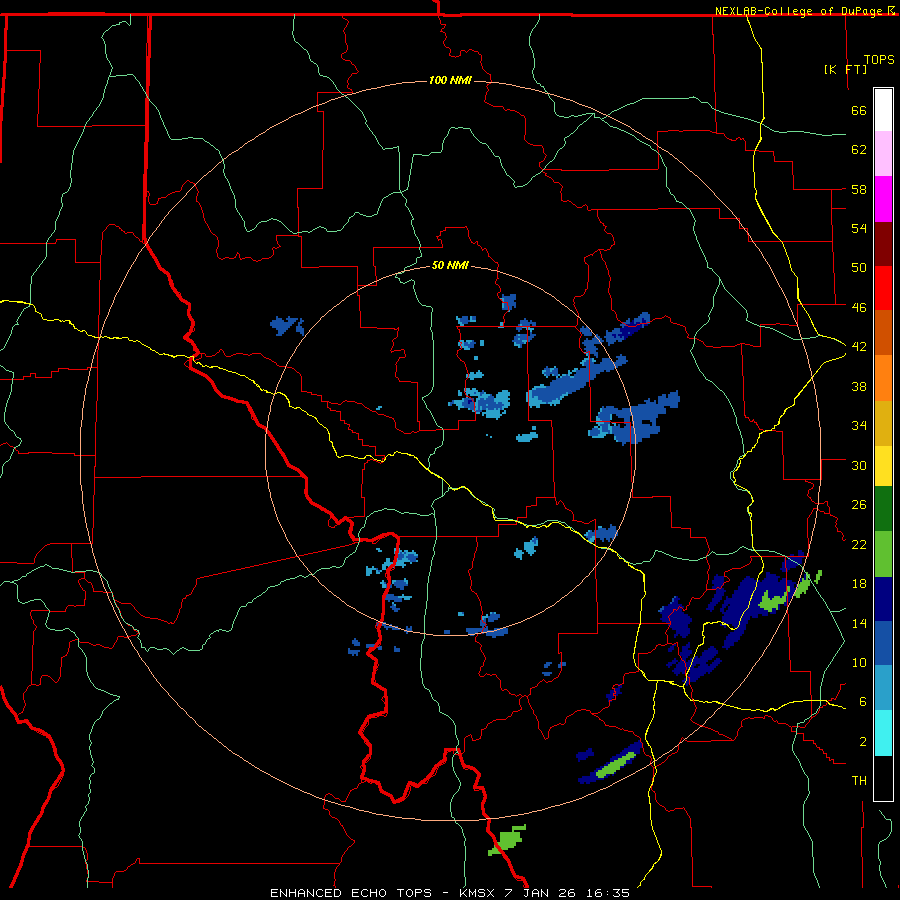
Task: Click the "46" legend value
Action: tap(859, 308)
